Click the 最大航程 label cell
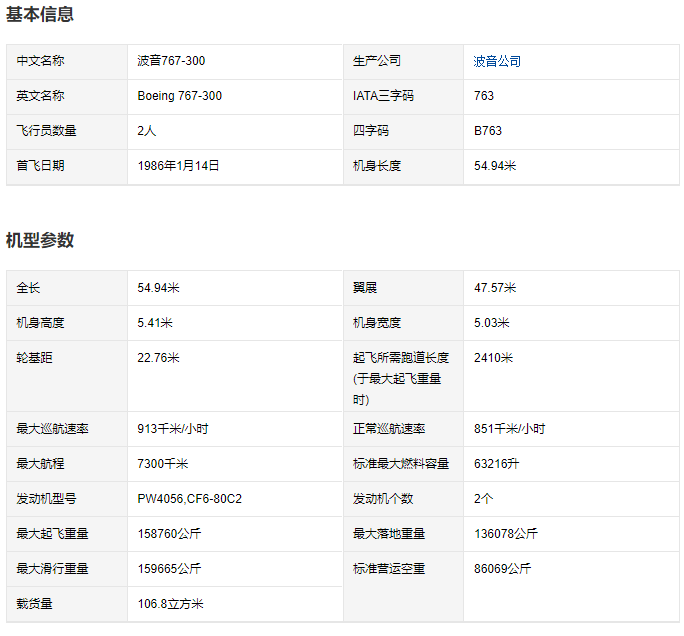 (x=67, y=464)
